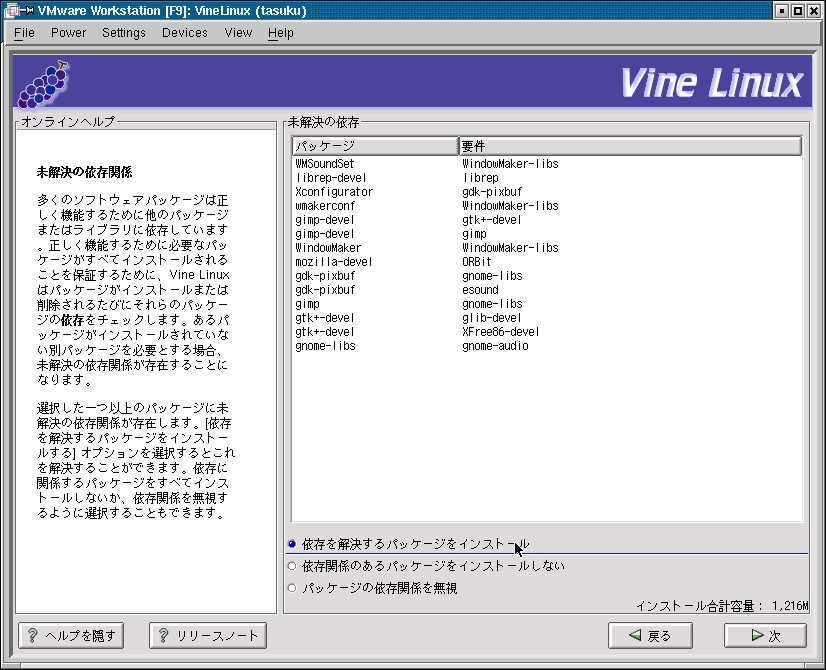Maximize the VMware Workstation window
Image resolution: width=826 pixels, height=670 pixels.
point(797,11)
